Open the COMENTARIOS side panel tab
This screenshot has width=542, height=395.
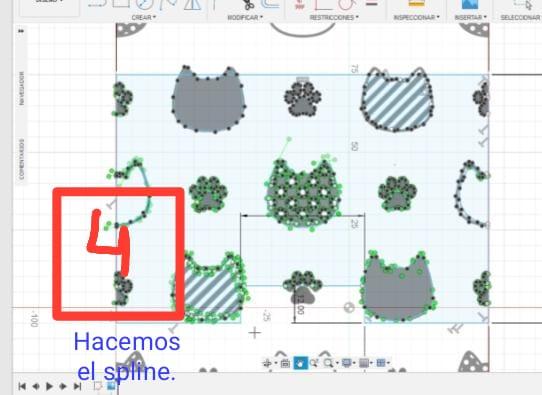click(21, 159)
